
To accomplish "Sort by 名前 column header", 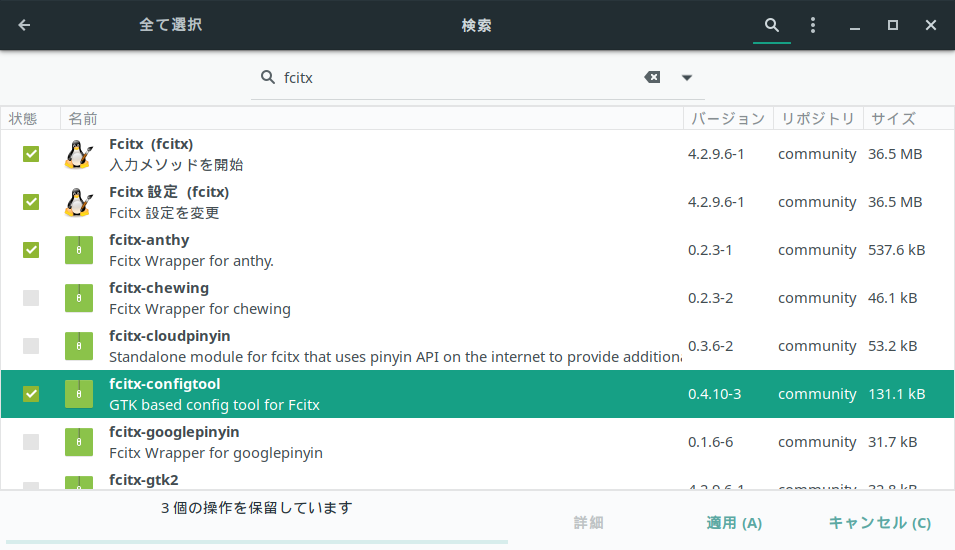I will [372, 118].
